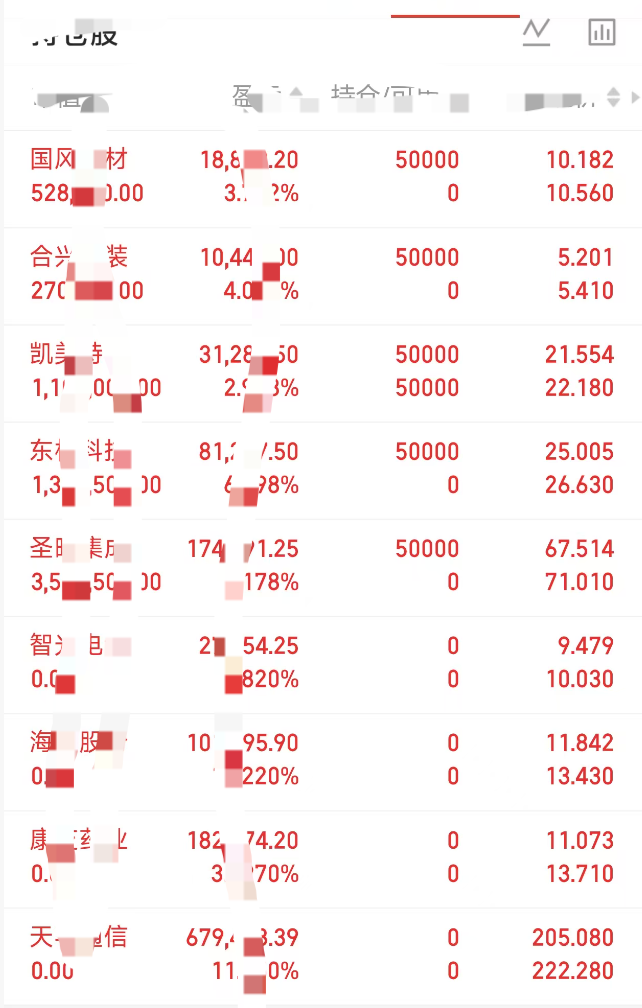This screenshot has width=642, height=1008.
Task: Click the first market value column header
Action: click(x=71, y=101)
